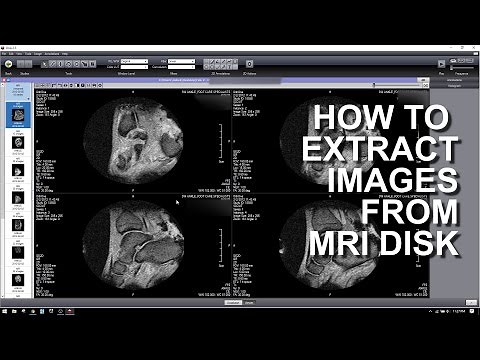Image resolution: width=480 pixels, height=360 pixels.
Task: Adjust the Frequency slider under the speed icons
Action: [x=462, y=68]
